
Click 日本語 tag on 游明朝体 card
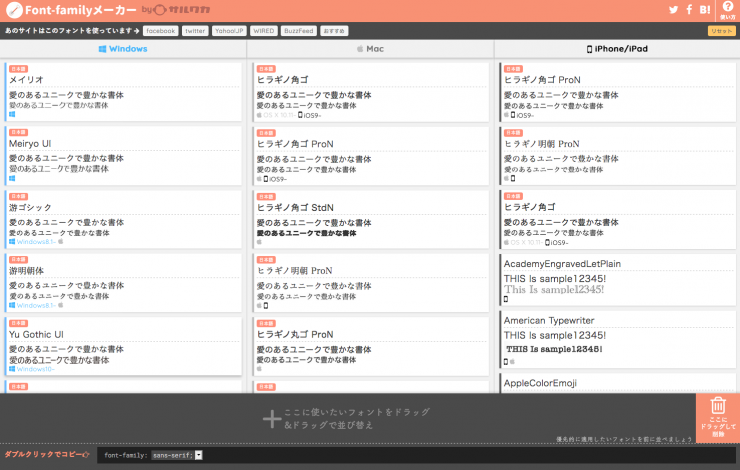coord(18,260)
